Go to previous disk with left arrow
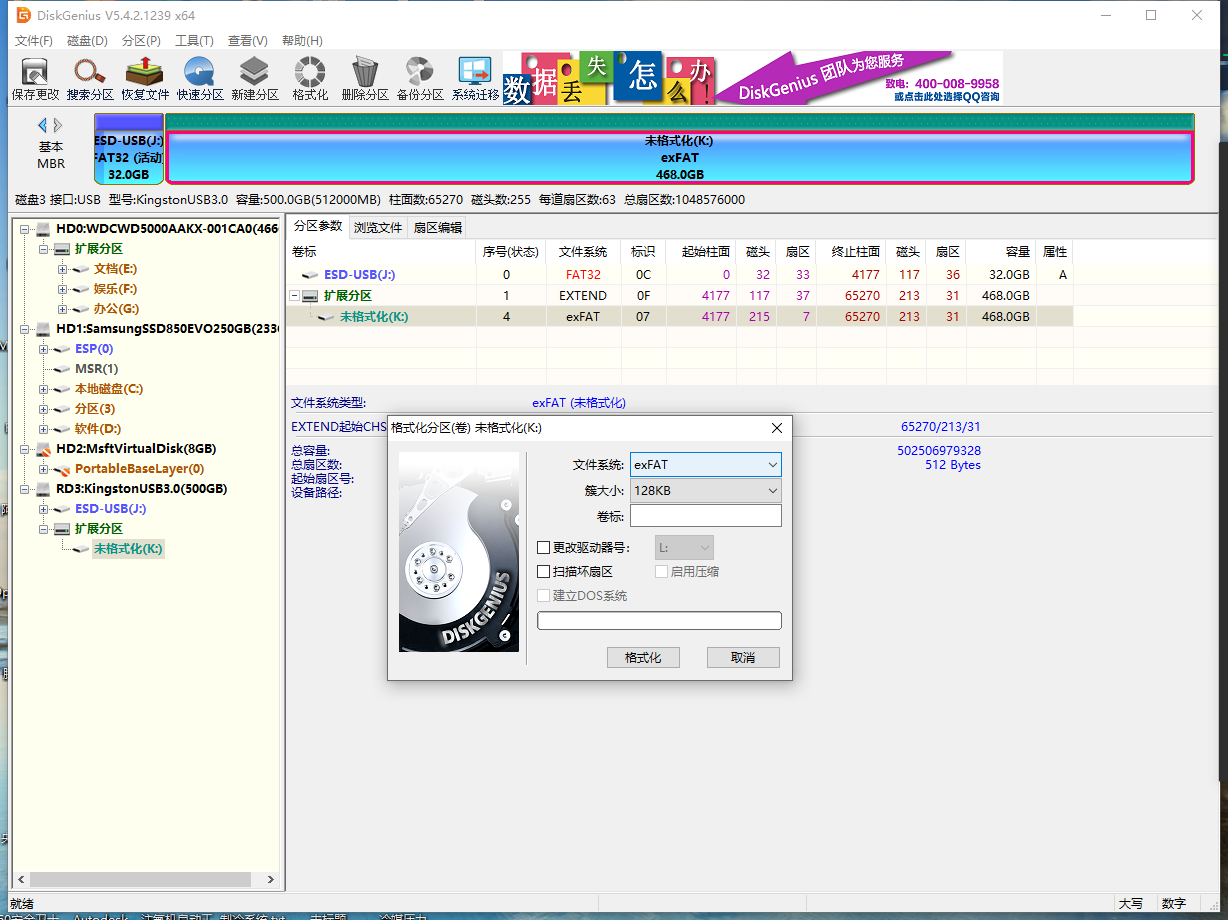The width and height of the screenshot is (1228, 920). (x=42, y=125)
